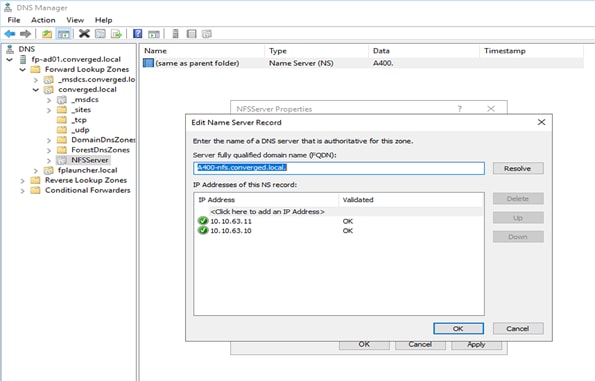Click the DNS root icon in tree
This screenshot has height=381, width=595.
click(10, 49)
